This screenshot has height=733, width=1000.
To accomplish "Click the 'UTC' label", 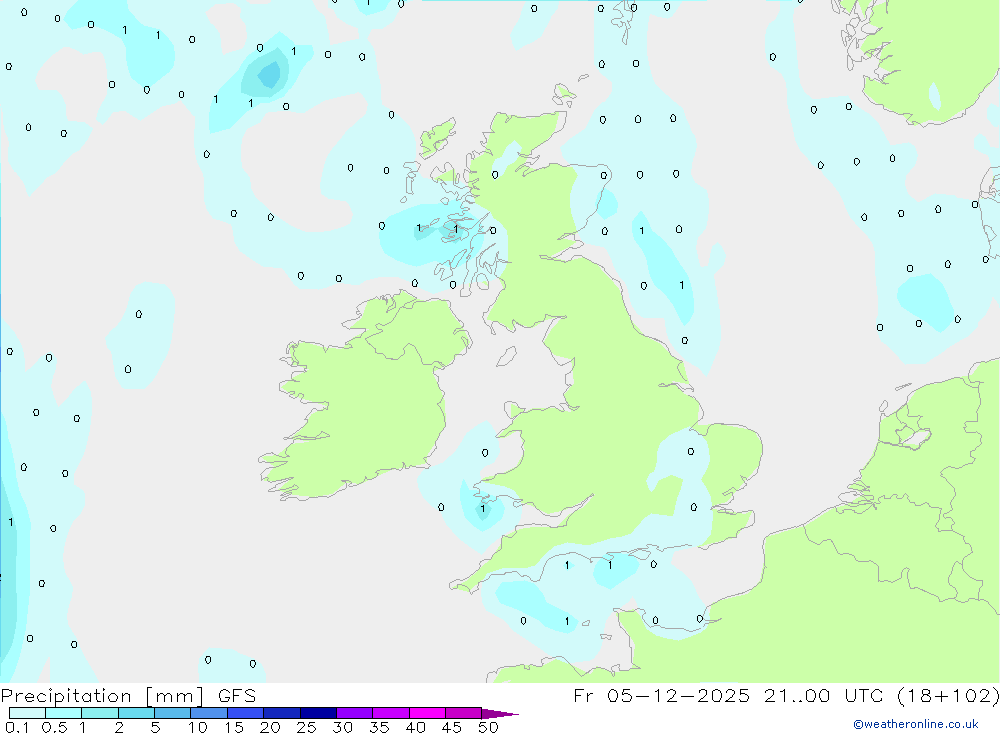I will point(864,695).
